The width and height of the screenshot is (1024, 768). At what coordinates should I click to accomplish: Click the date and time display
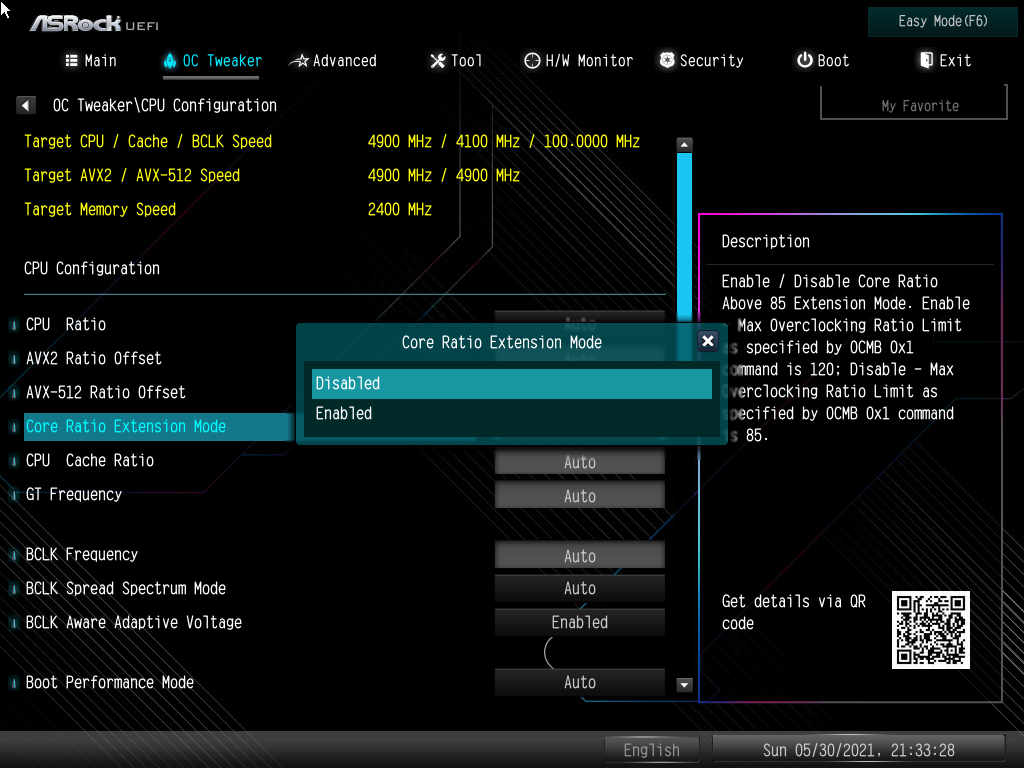[858, 750]
